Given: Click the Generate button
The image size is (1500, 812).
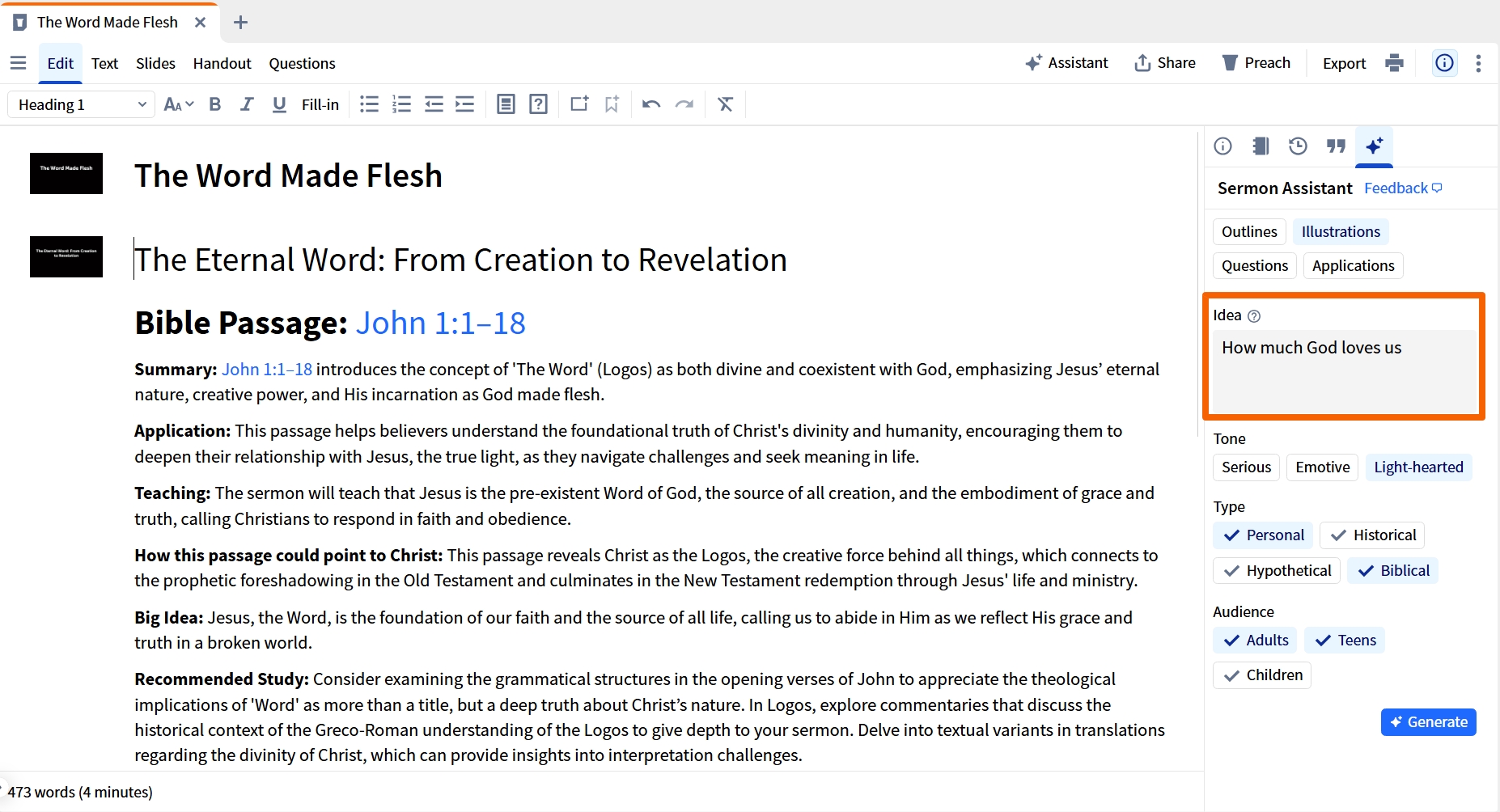Looking at the screenshot, I should pyautogui.click(x=1428, y=722).
